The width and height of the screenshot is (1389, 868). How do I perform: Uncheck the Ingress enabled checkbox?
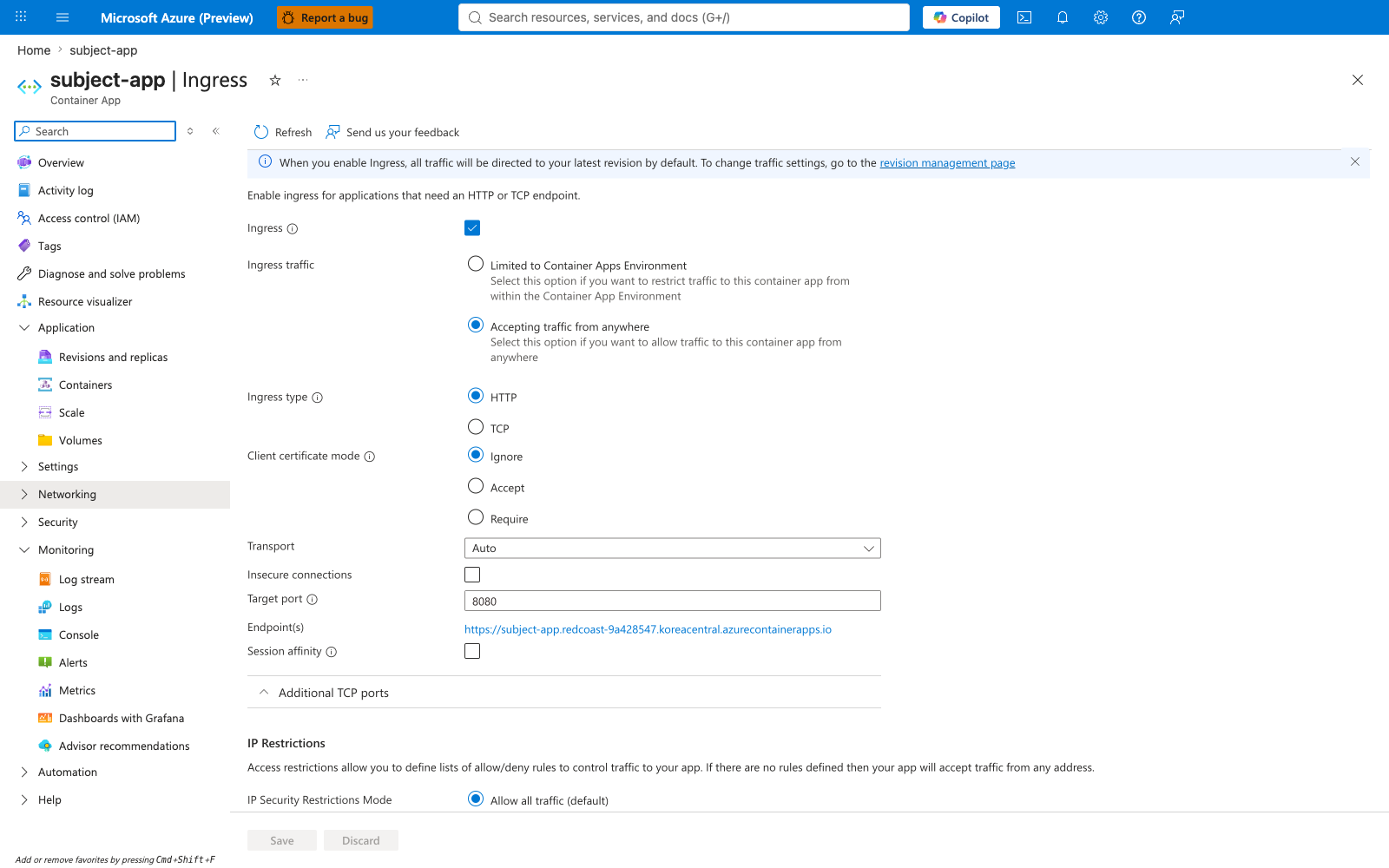[x=472, y=228]
